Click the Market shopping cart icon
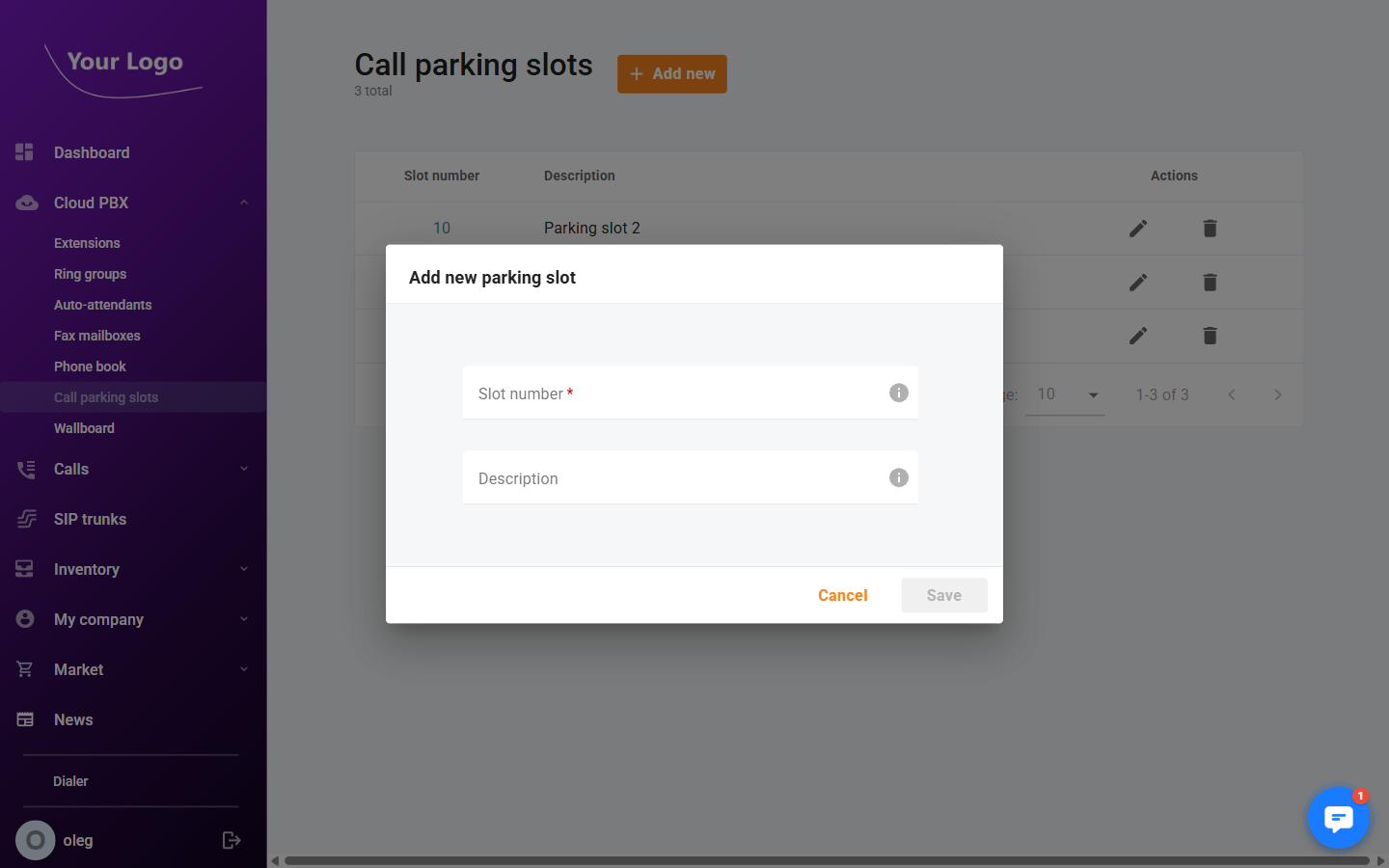Image resolution: width=1389 pixels, height=868 pixels. point(25,669)
